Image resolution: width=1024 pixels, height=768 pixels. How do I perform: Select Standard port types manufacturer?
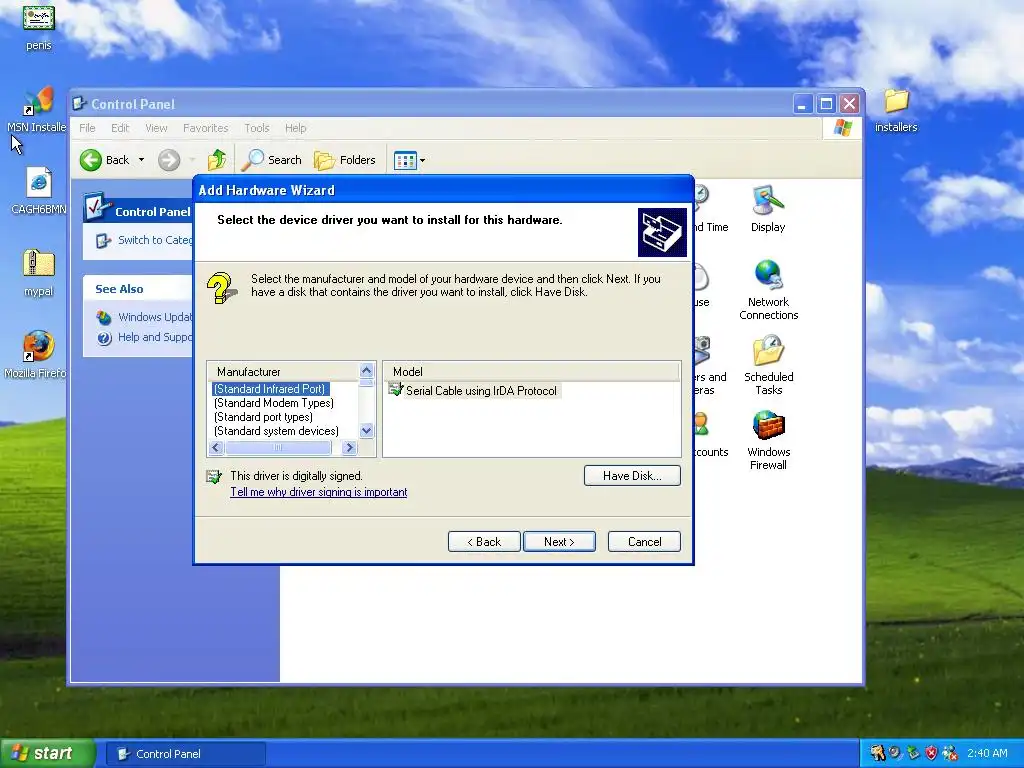(263, 417)
